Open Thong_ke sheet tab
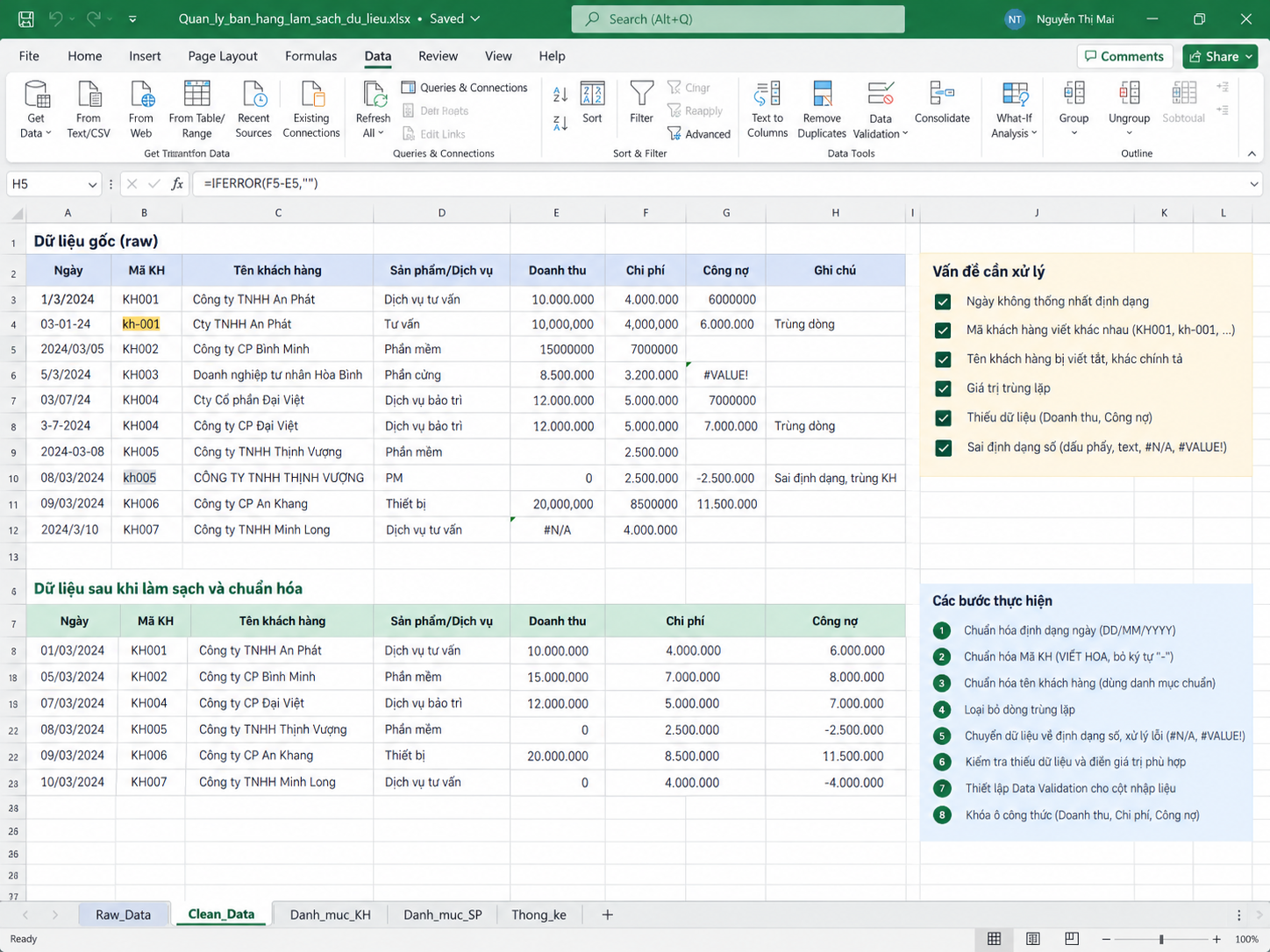This screenshot has width=1270, height=952. pyautogui.click(x=539, y=914)
